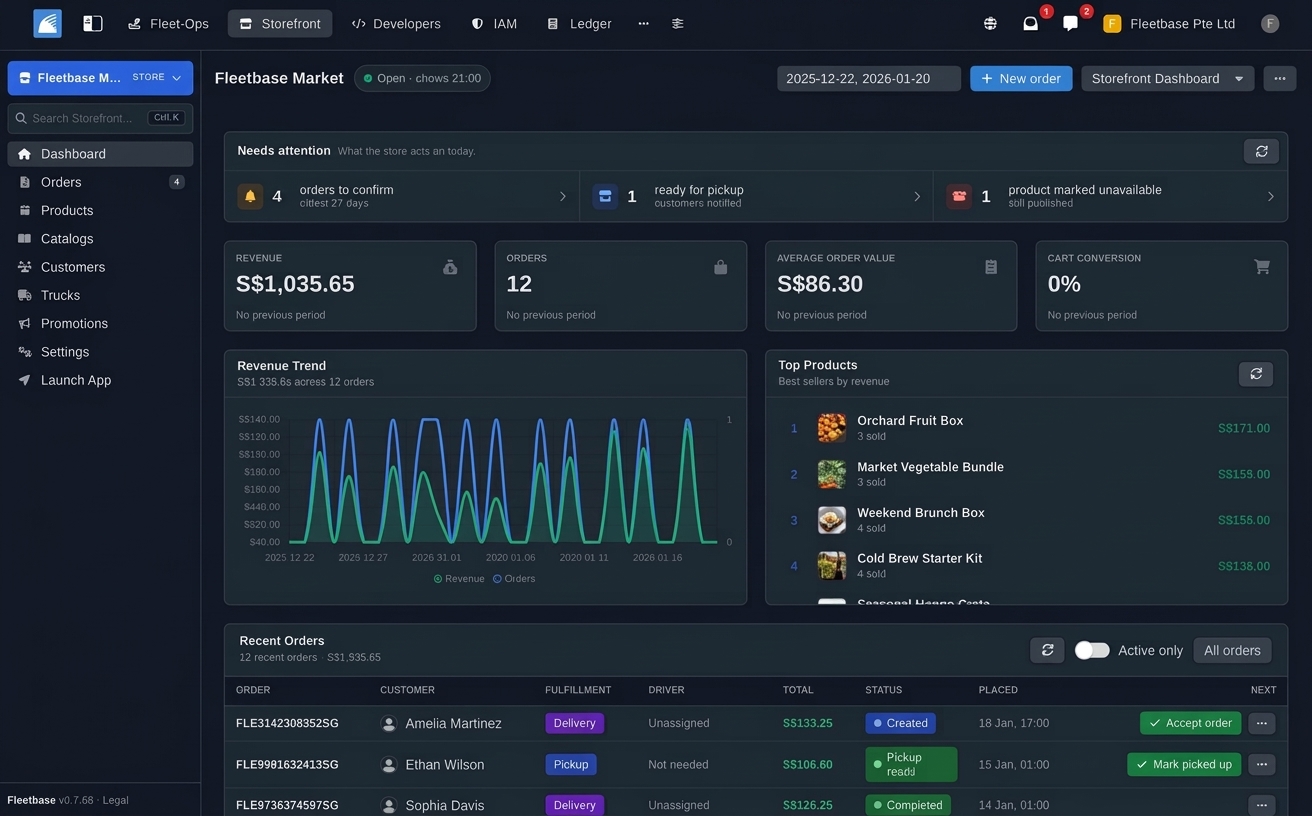Click the All orders button
The image size is (1312, 816).
1232,650
